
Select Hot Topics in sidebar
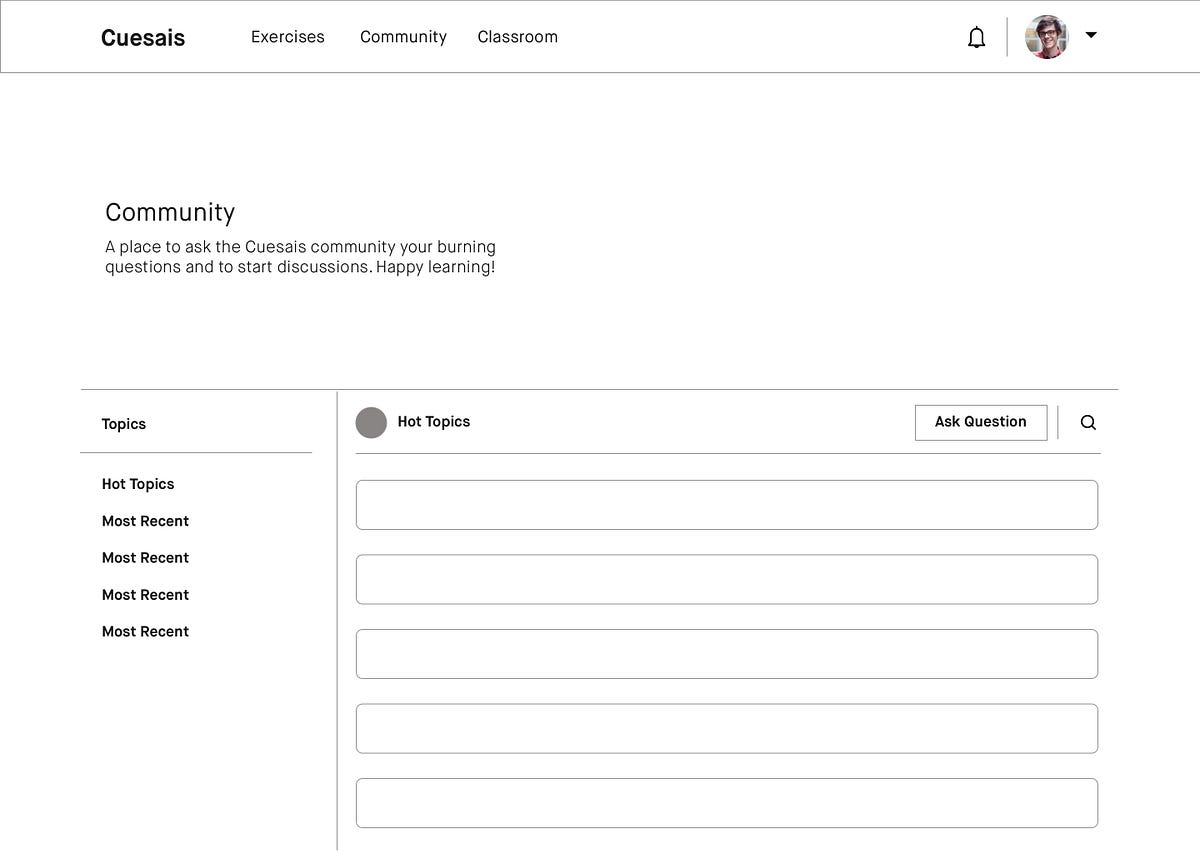tap(138, 484)
